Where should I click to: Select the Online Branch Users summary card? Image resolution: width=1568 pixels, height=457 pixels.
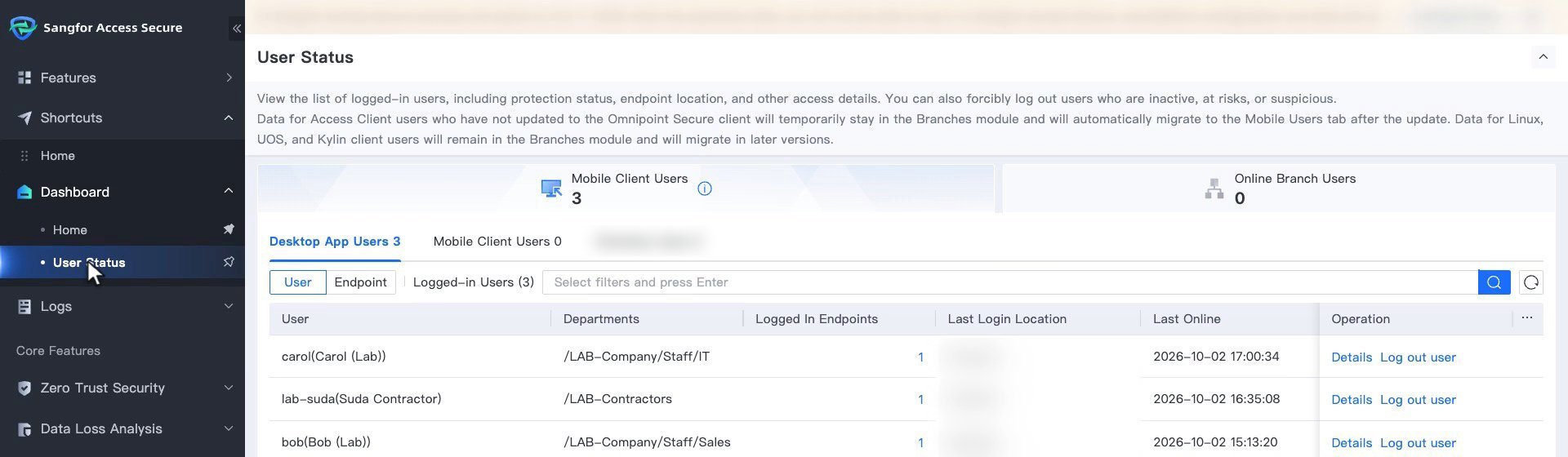click(1279, 189)
